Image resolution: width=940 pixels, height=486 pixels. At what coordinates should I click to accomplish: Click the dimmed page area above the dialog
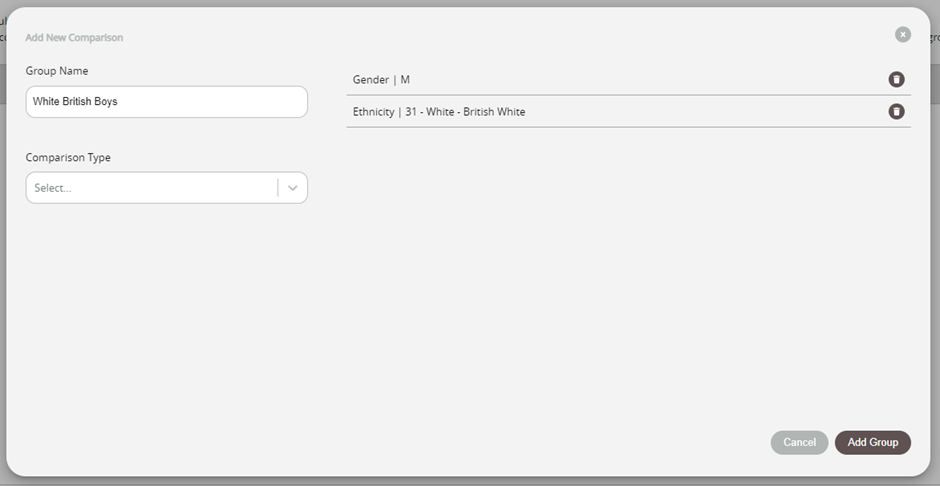(x=470, y=3)
